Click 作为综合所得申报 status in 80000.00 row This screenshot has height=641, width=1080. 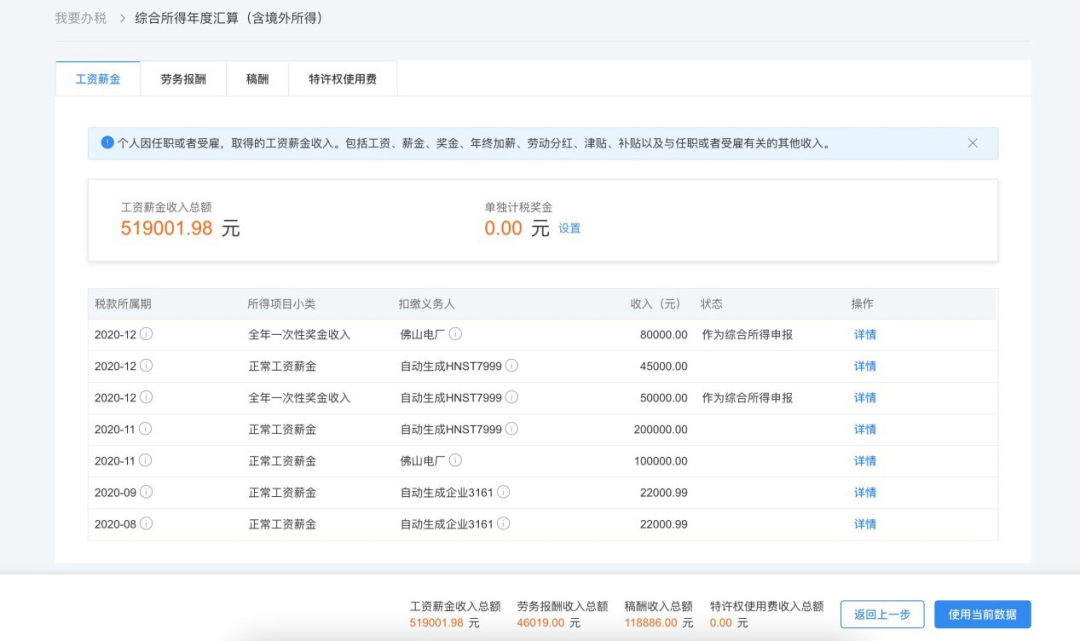tap(747, 335)
